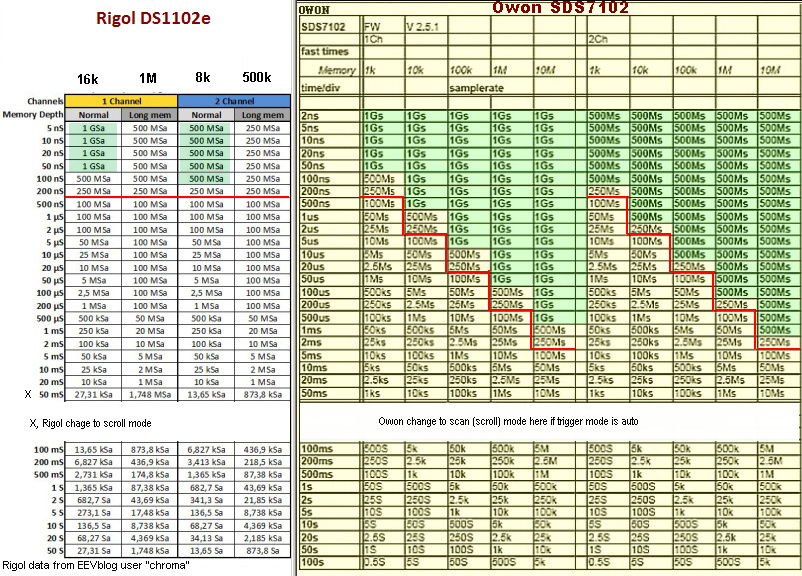Screen dimensions: 802x576
Task: Click the Owon scan (scroll) mode note text
Action: (x=508, y=422)
